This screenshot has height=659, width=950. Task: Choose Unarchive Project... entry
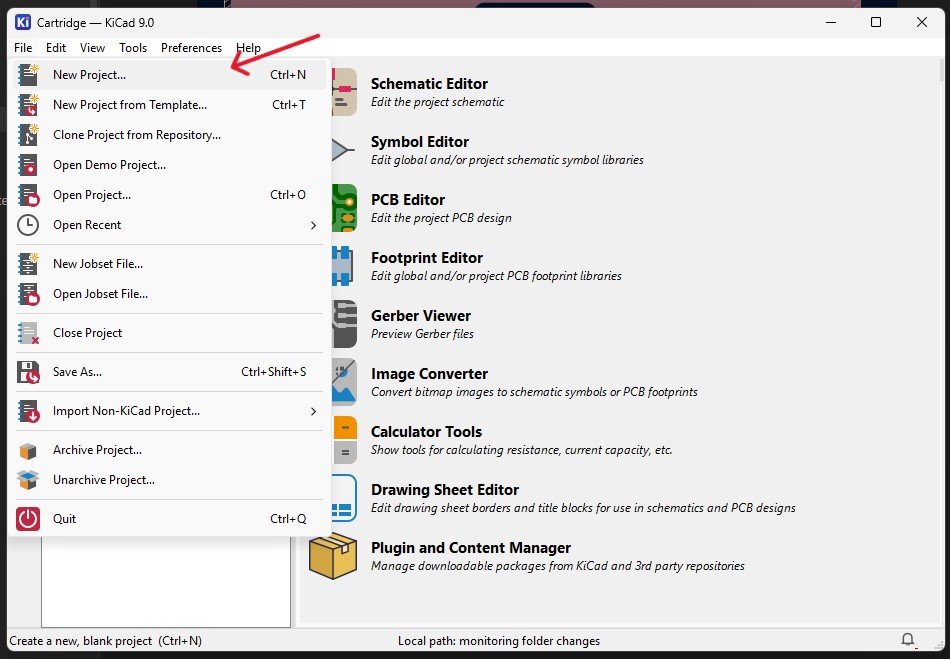pos(169,480)
